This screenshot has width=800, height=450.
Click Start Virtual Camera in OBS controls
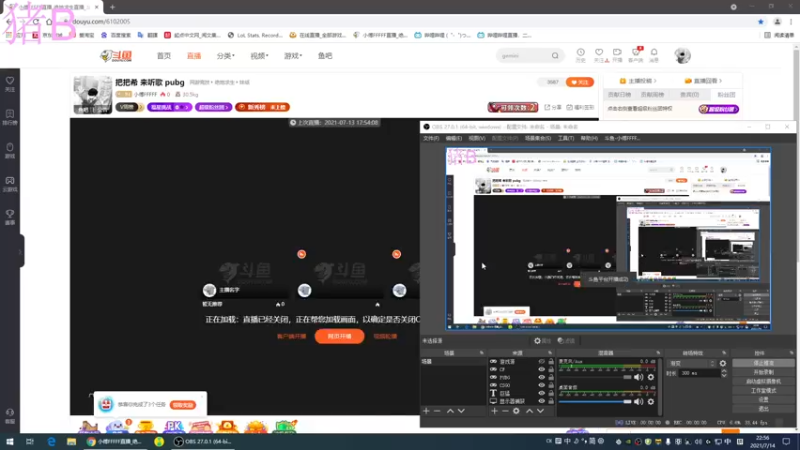click(763, 382)
